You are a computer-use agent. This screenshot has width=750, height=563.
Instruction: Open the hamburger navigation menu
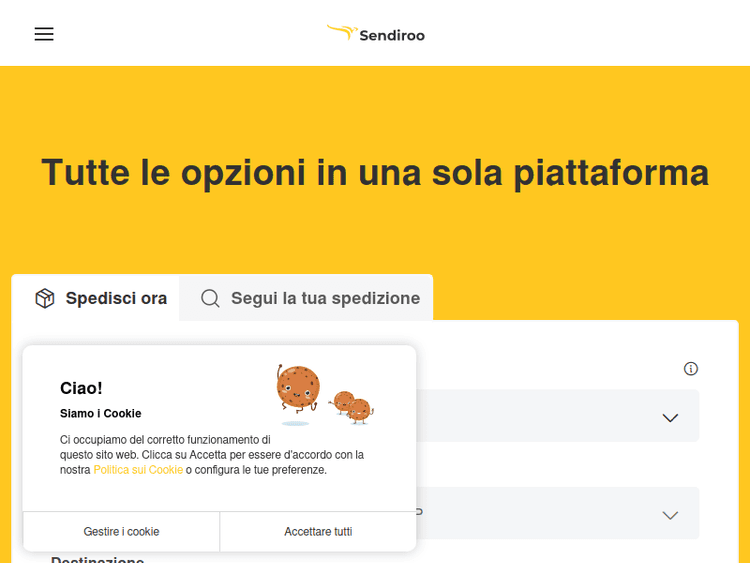pos(44,34)
